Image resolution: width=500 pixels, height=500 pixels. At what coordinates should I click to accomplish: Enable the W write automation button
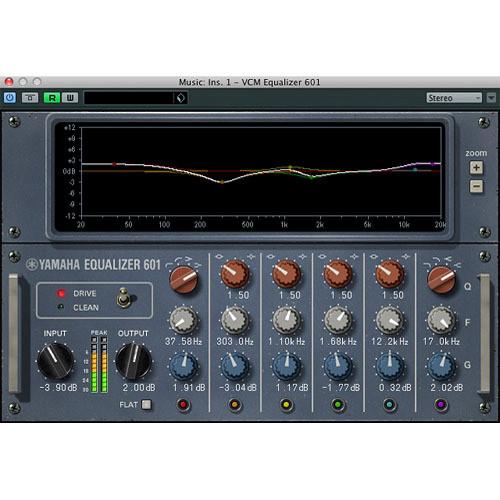point(70,98)
